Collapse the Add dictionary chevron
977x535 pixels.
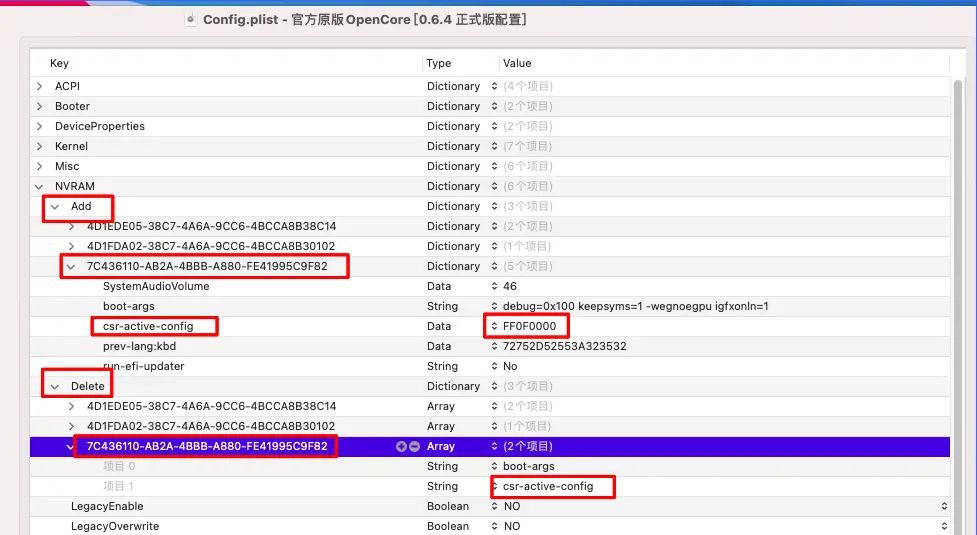tap(55, 206)
